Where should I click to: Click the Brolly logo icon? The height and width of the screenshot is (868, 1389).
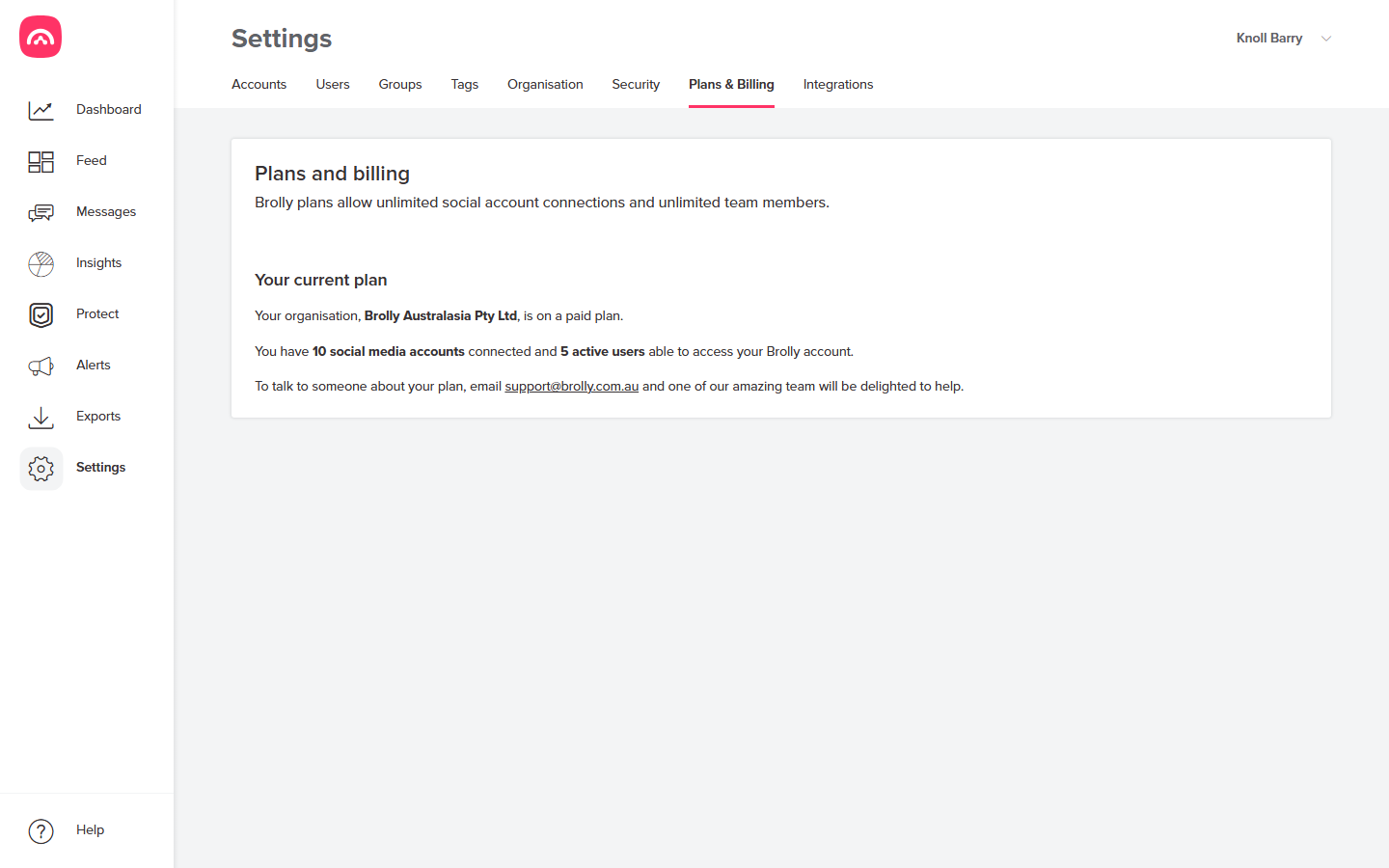tap(41, 37)
